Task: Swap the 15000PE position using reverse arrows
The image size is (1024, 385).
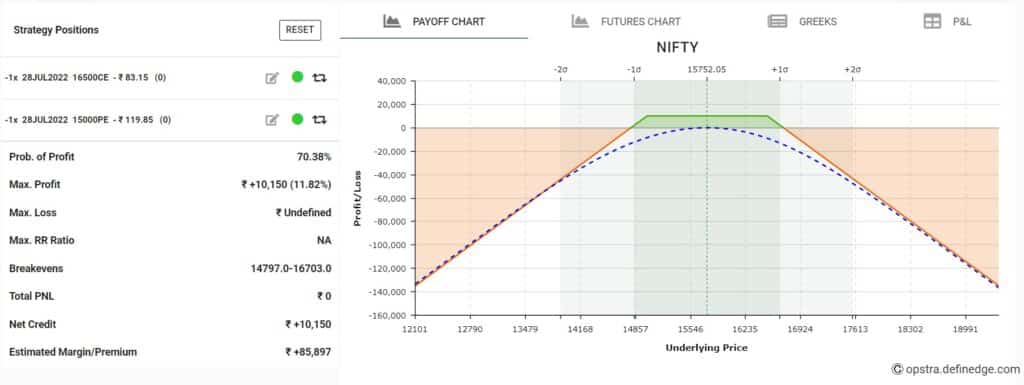Action: click(x=319, y=119)
